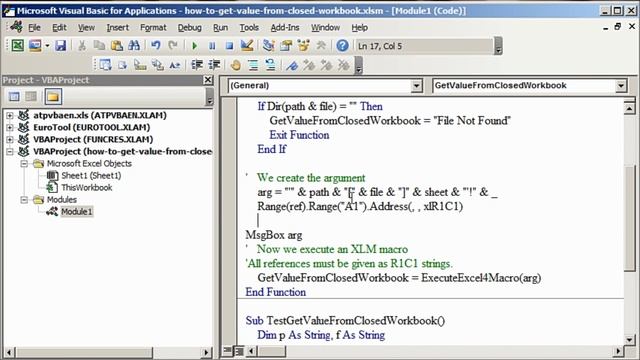The height and width of the screenshot is (360, 640).
Task: Open the Object Browser icon
Action: (303, 45)
